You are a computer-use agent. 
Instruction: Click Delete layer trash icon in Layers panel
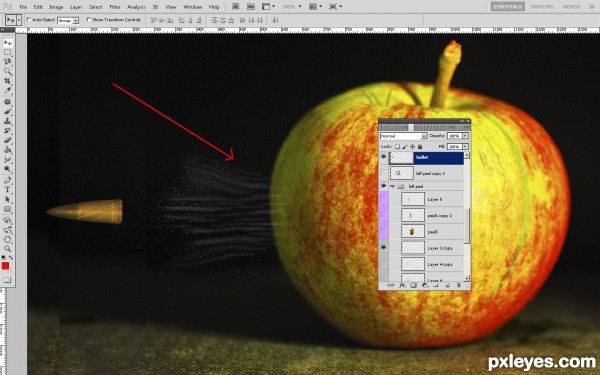pos(458,285)
